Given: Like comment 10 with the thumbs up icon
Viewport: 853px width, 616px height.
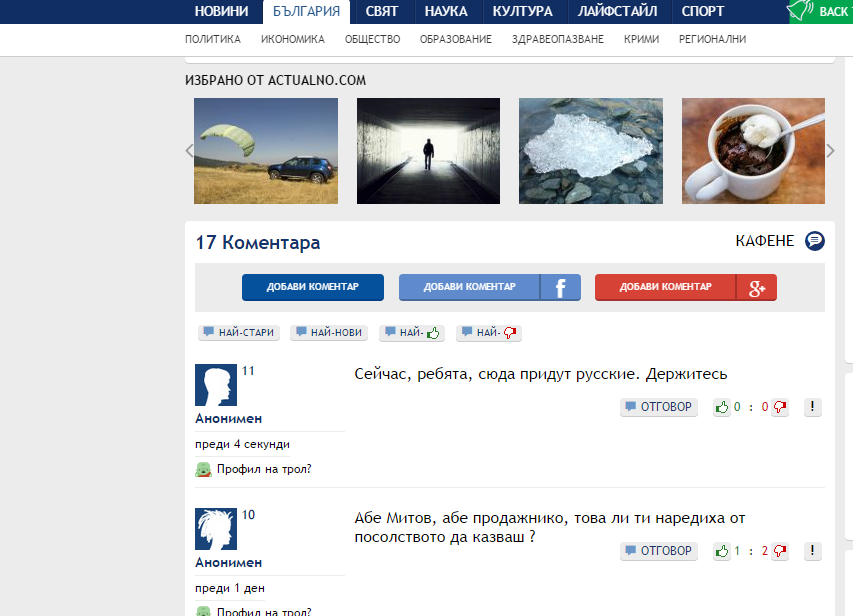Looking at the screenshot, I should pos(722,551).
